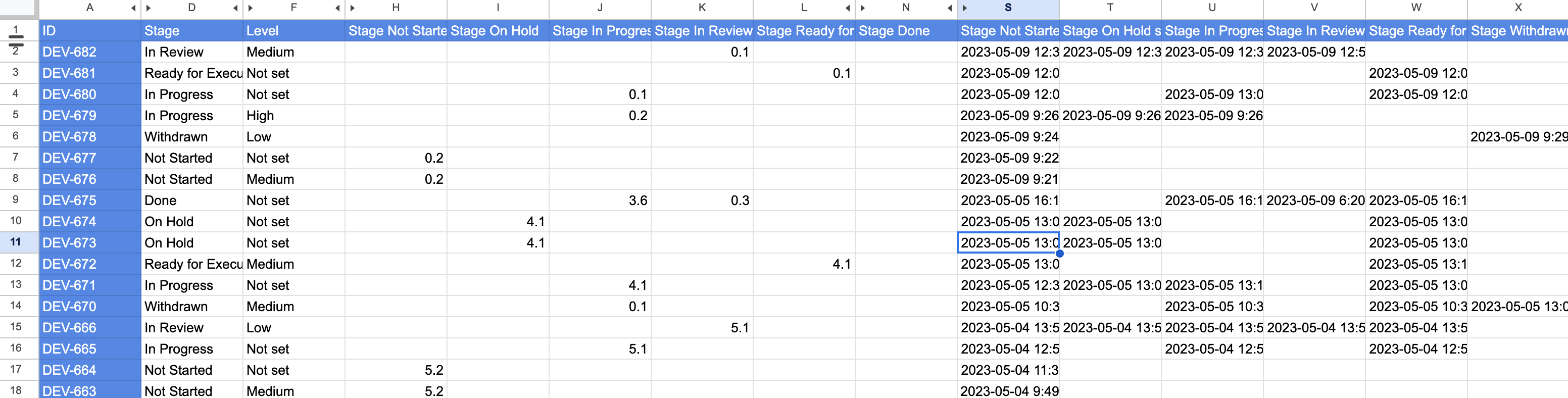Expand hidden columns after column F
This screenshot has width=1568, height=398.
pos(338,8)
